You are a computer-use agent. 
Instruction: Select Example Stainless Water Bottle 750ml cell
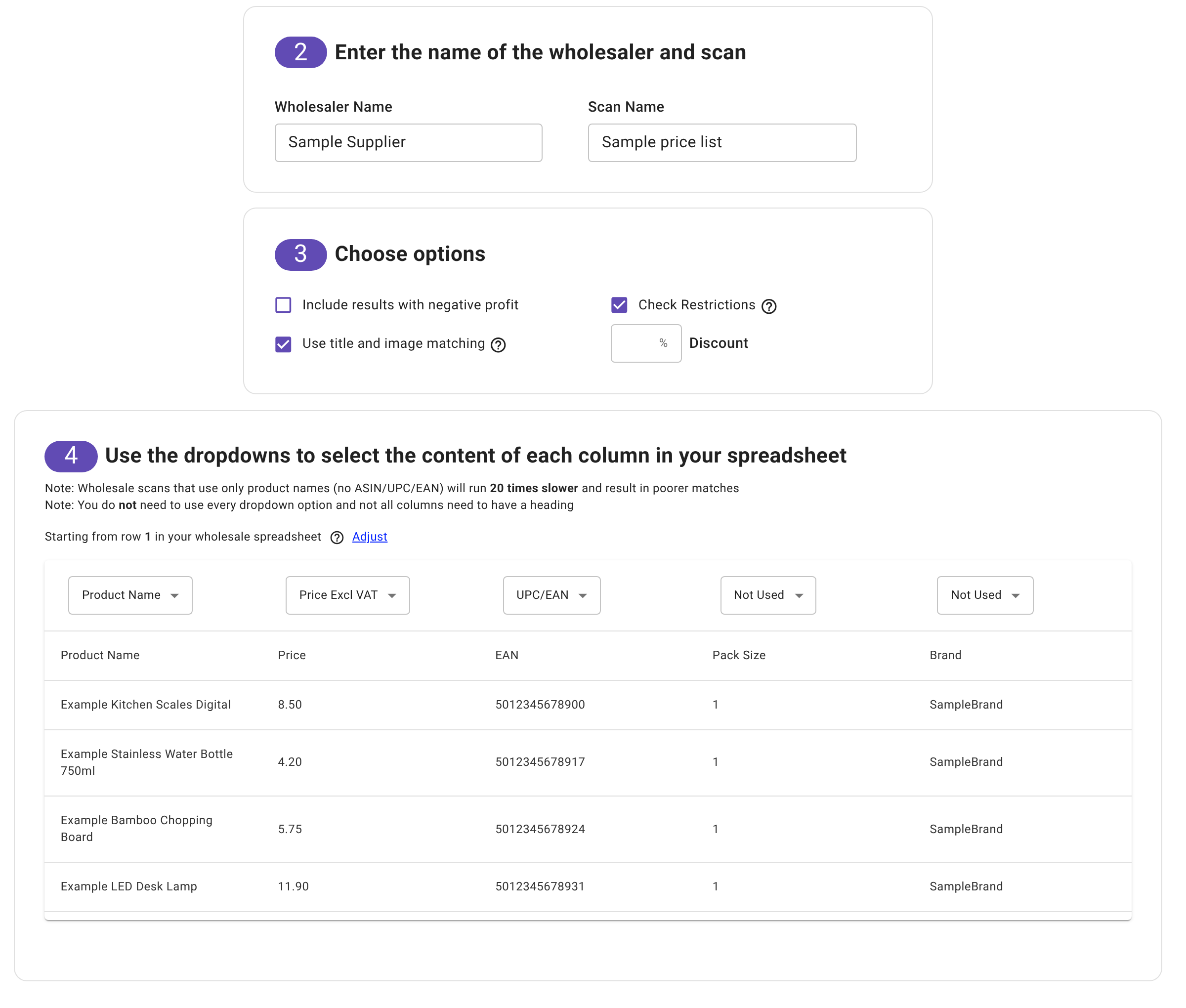tap(147, 762)
